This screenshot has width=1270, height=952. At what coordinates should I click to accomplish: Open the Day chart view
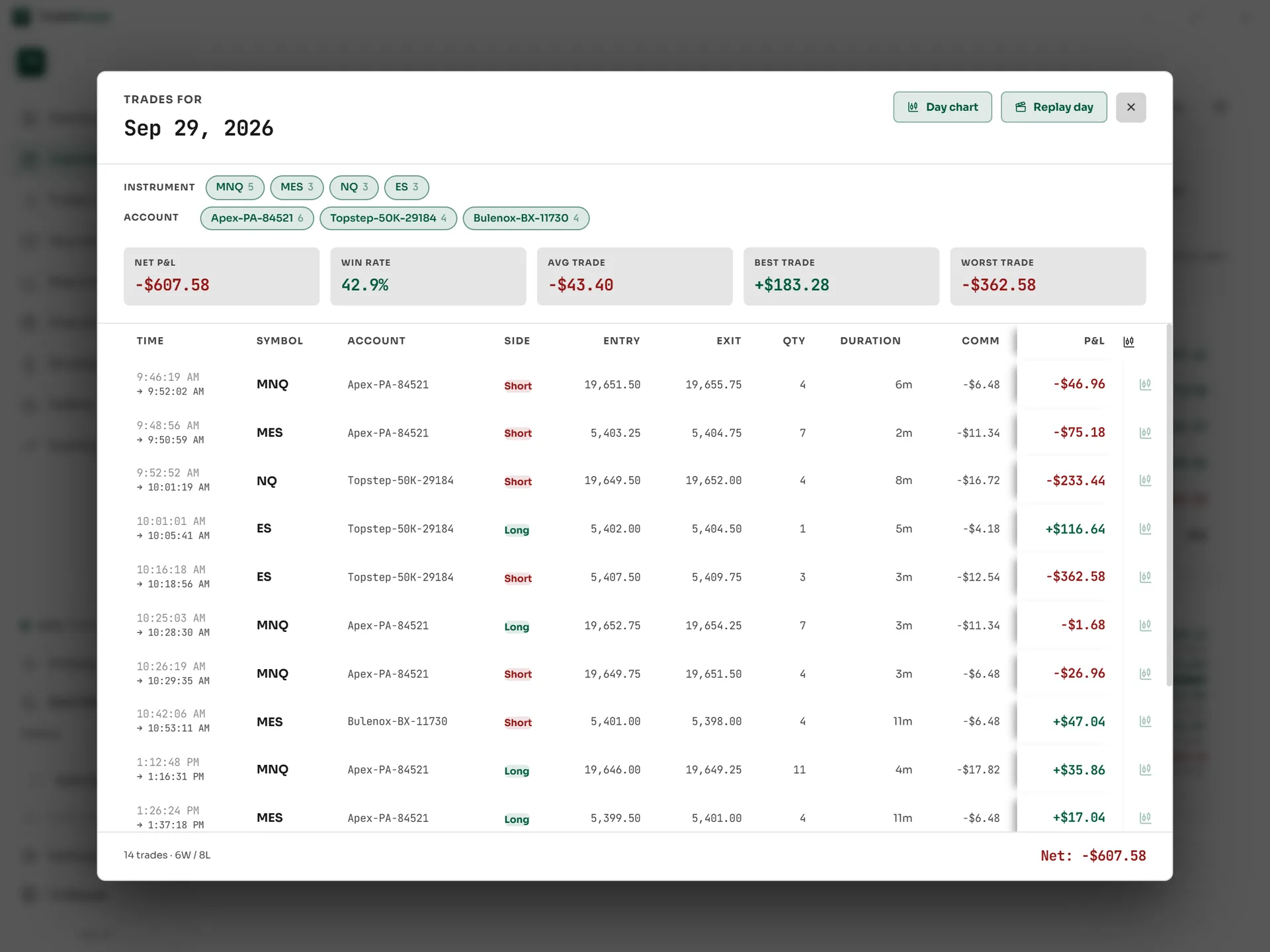click(943, 107)
